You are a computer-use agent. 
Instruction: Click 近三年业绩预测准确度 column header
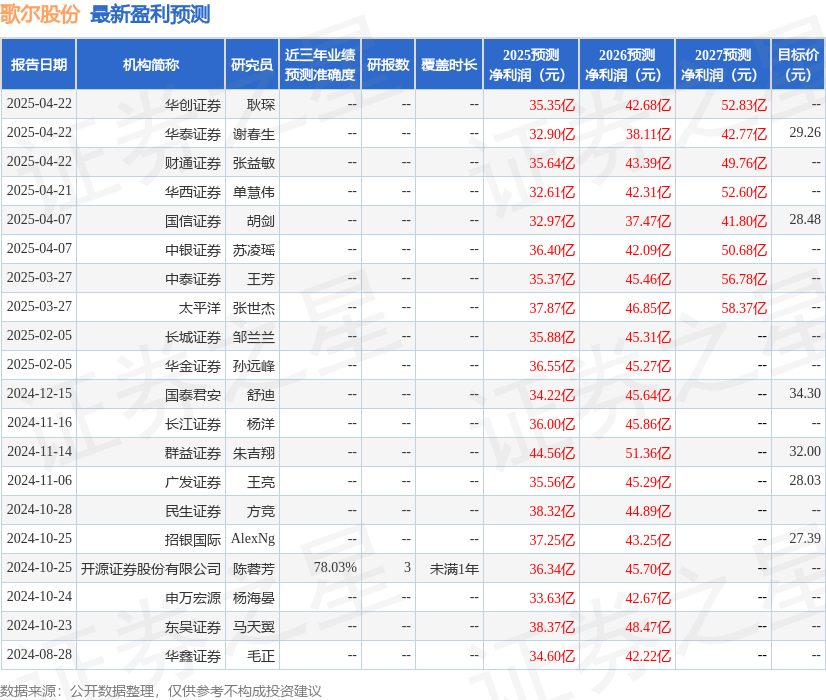pyautogui.click(x=319, y=65)
